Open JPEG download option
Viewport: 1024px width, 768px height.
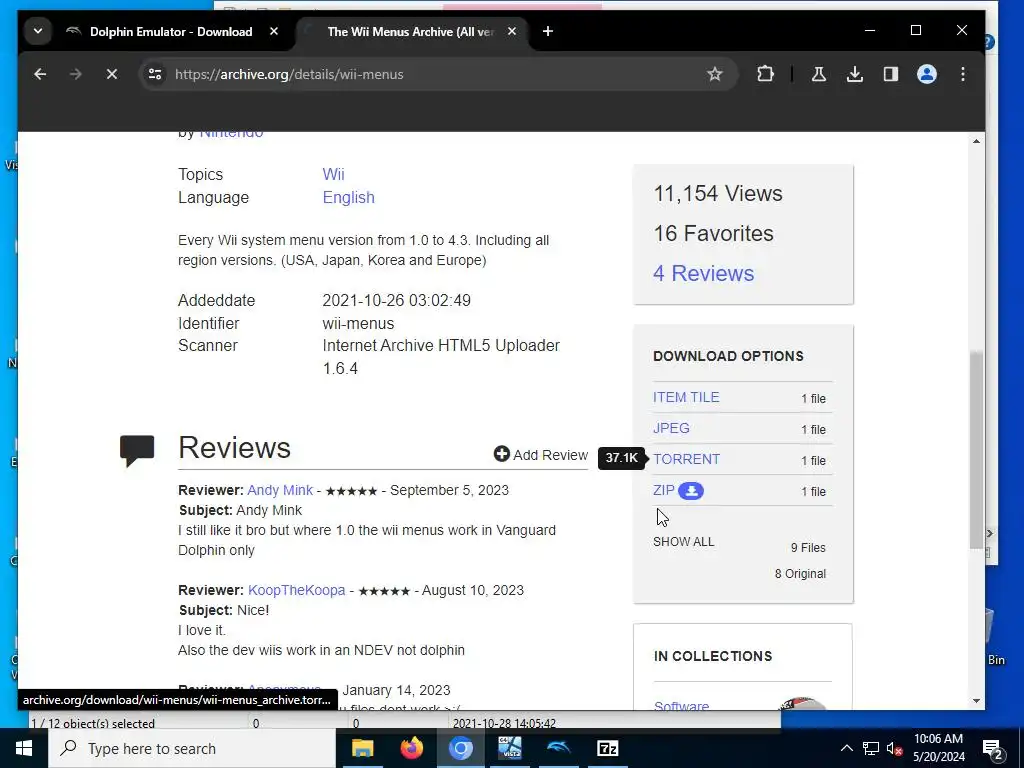point(671,428)
